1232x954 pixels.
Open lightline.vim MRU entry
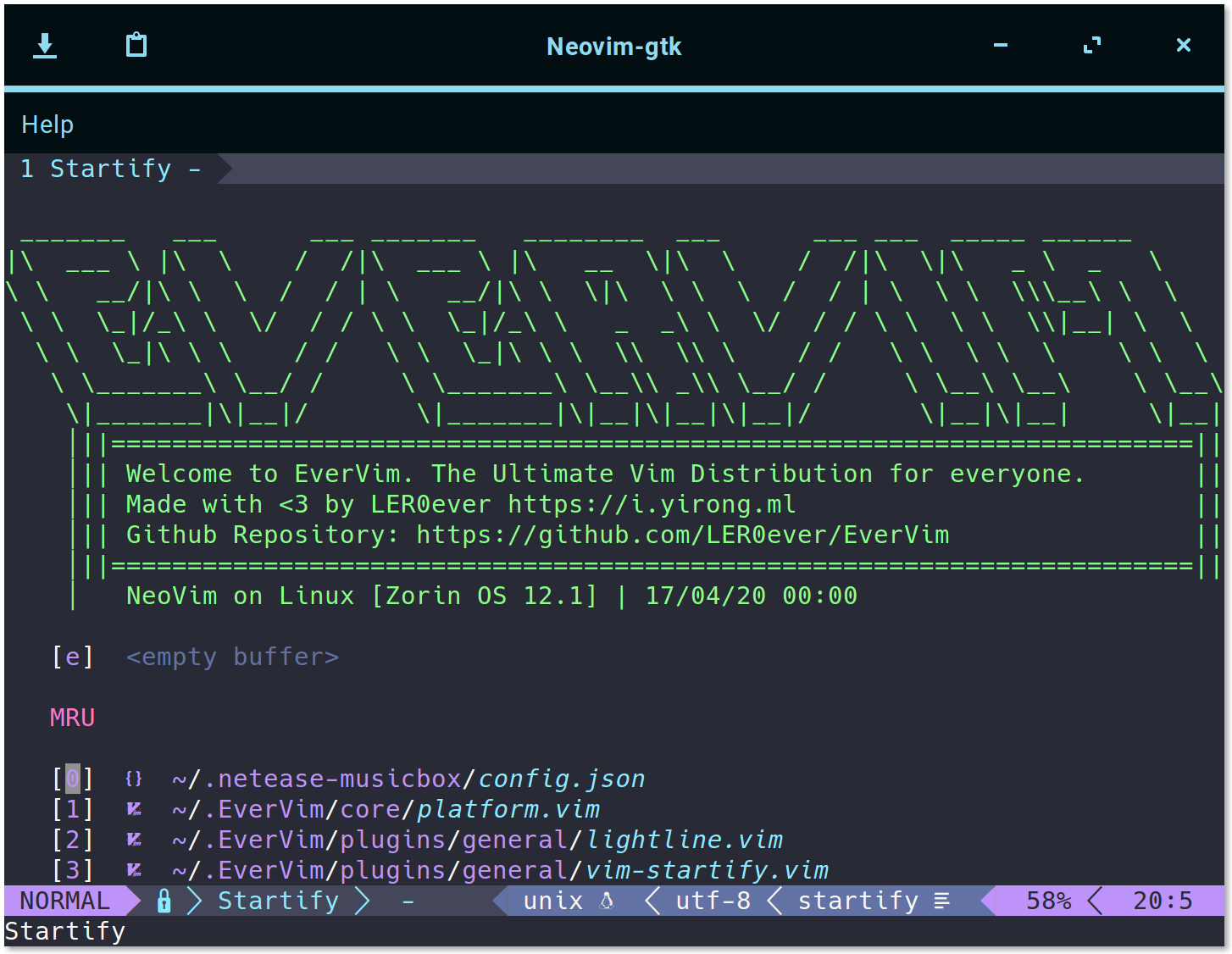click(x=477, y=840)
